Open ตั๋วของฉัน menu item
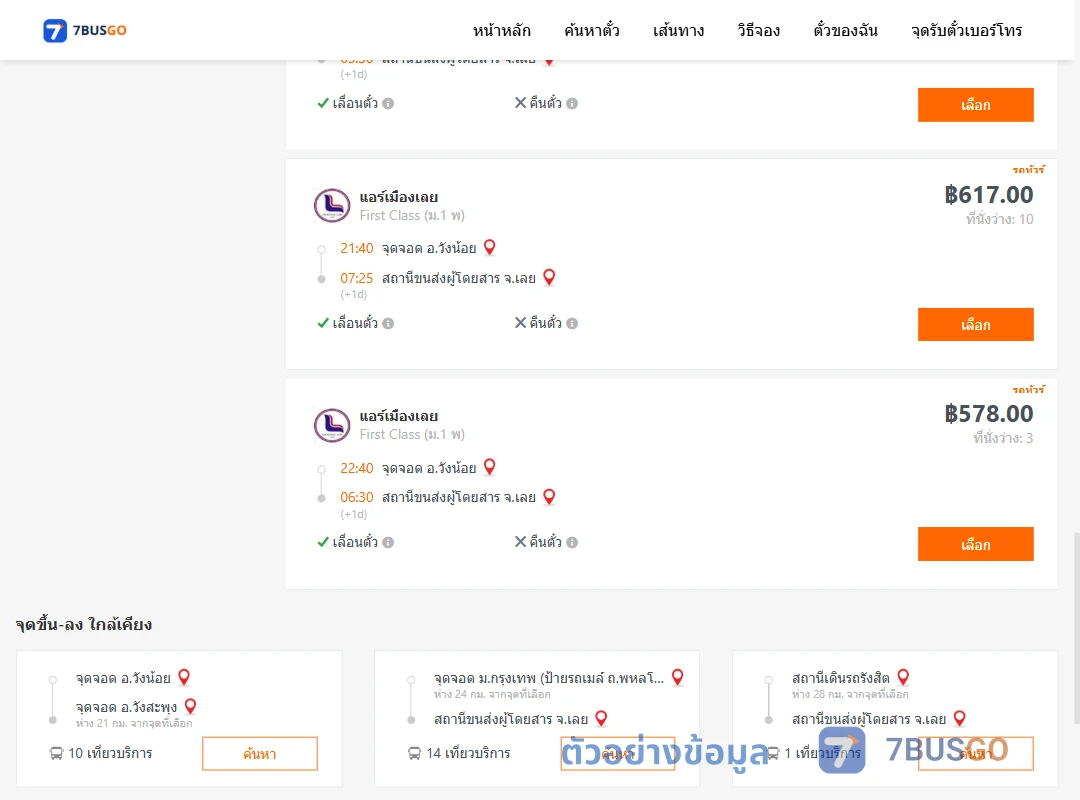This screenshot has height=800, width=1080. 845,30
